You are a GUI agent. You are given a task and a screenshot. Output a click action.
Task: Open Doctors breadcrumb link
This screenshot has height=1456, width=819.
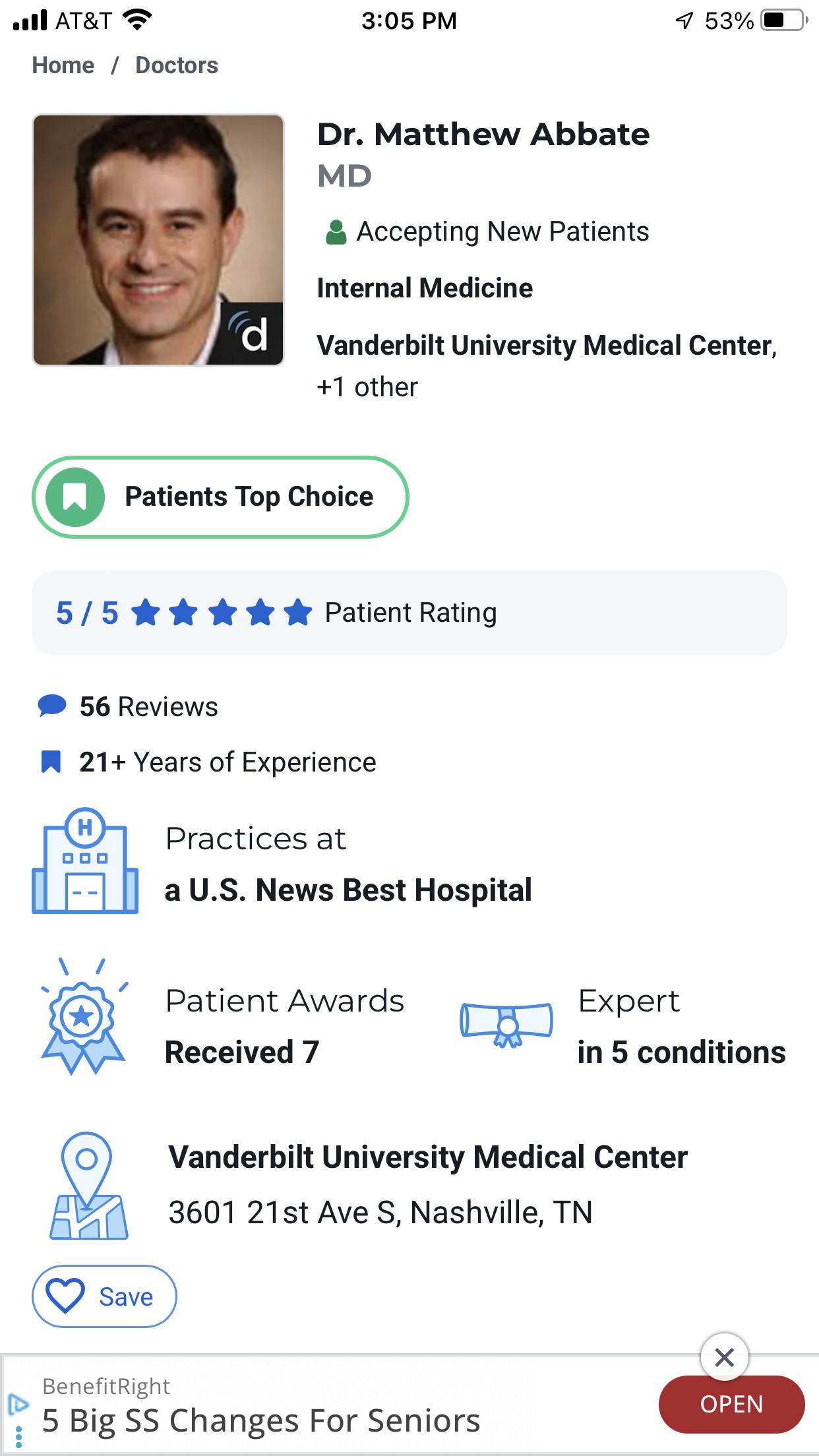[176, 65]
